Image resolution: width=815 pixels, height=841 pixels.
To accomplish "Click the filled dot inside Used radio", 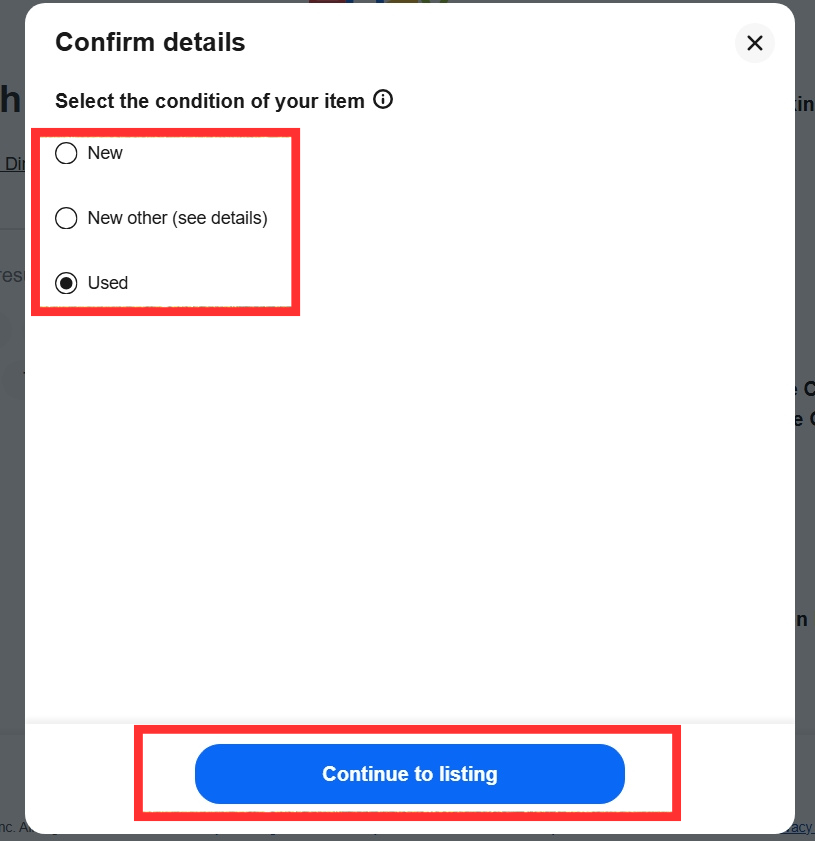I will click(x=66, y=283).
